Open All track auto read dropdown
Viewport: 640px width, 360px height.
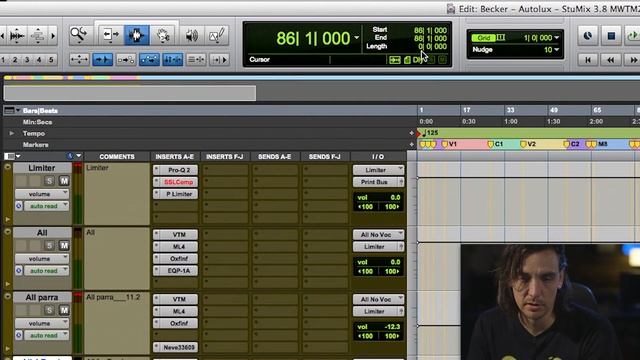pos(47,271)
